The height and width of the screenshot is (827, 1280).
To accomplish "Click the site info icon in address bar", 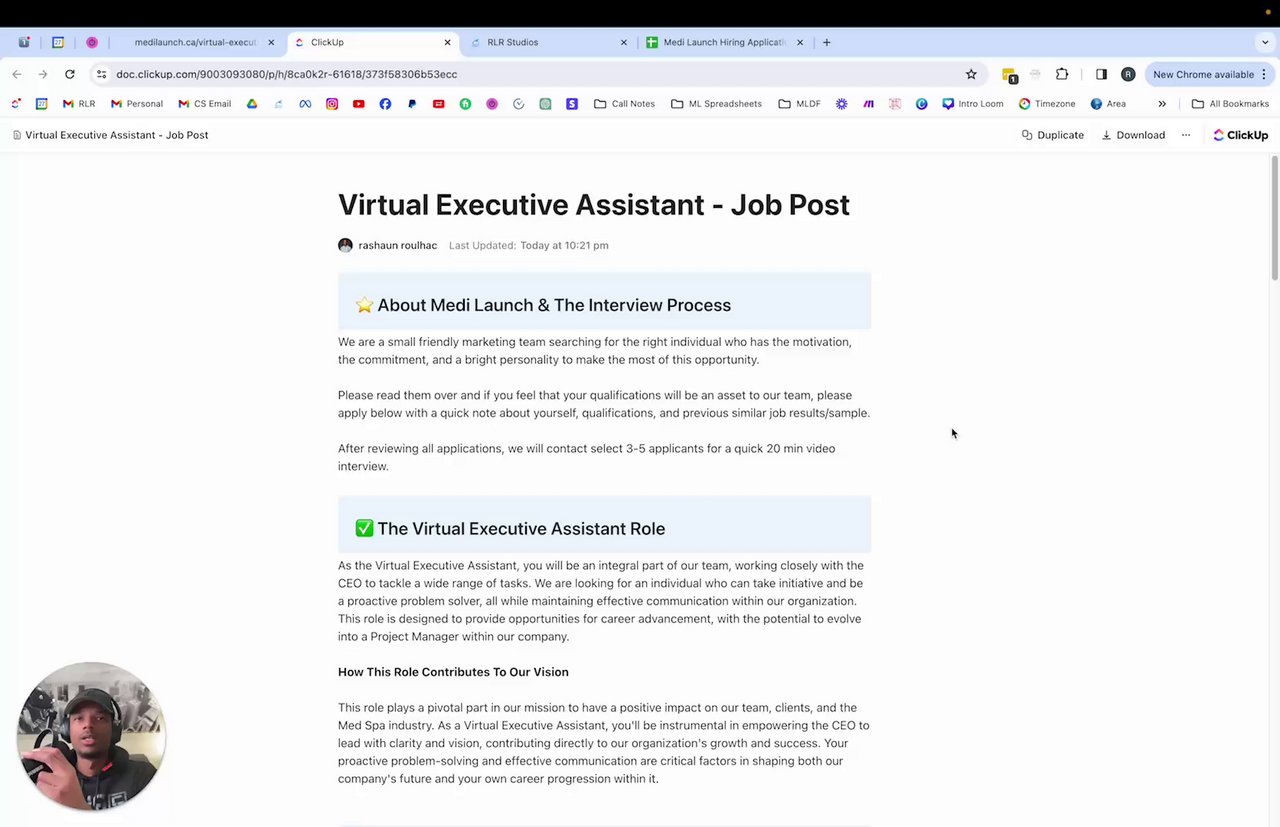I will 101,74.
